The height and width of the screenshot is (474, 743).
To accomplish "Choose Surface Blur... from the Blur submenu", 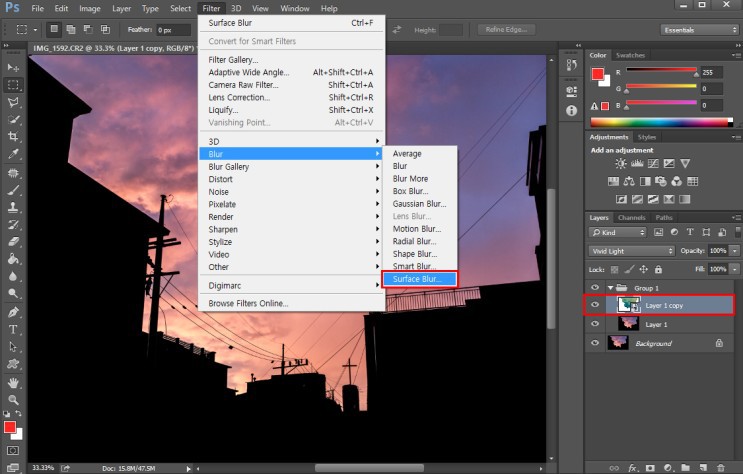I will pyautogui.click(x=419, y=279).
